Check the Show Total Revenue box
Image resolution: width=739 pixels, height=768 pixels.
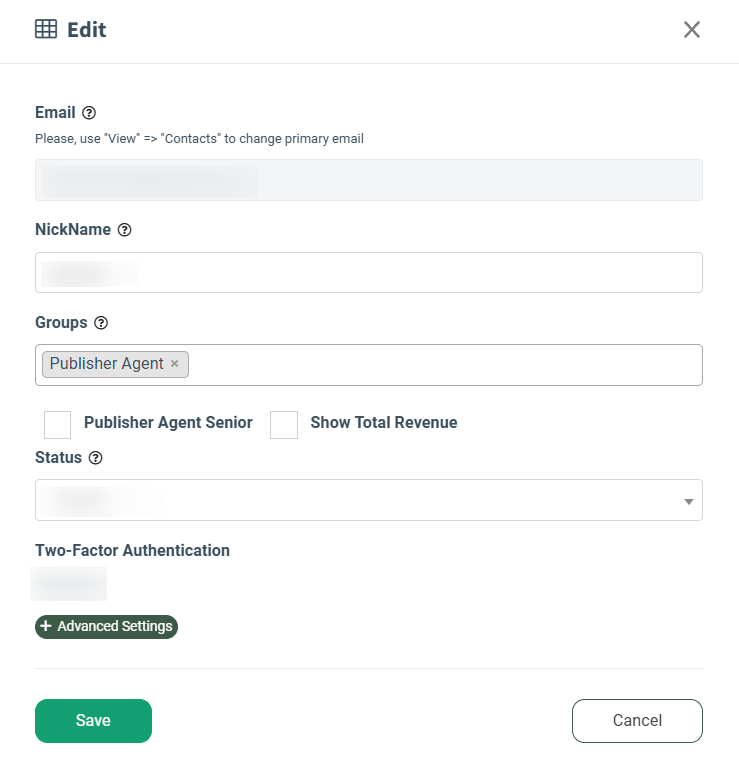[x=284, y=425]
